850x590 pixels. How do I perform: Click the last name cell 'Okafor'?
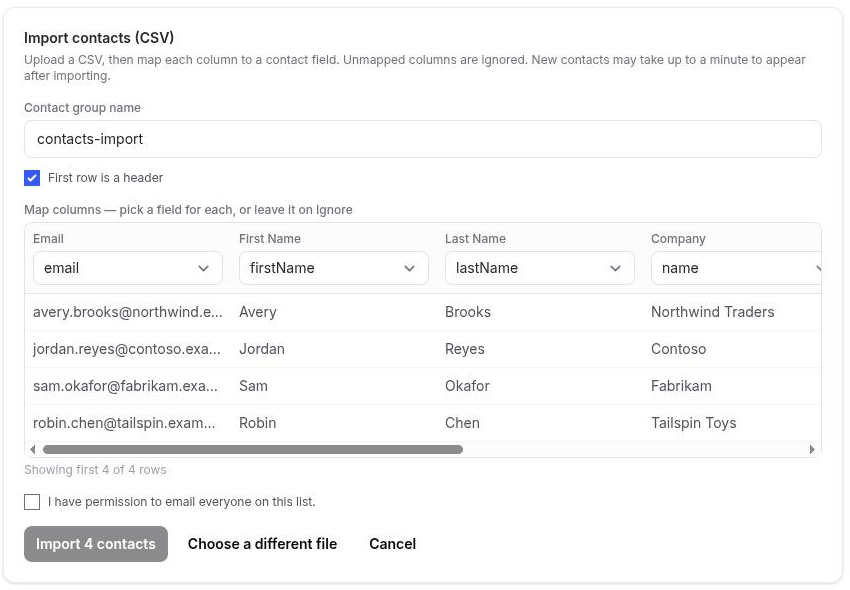click(467, 386)
